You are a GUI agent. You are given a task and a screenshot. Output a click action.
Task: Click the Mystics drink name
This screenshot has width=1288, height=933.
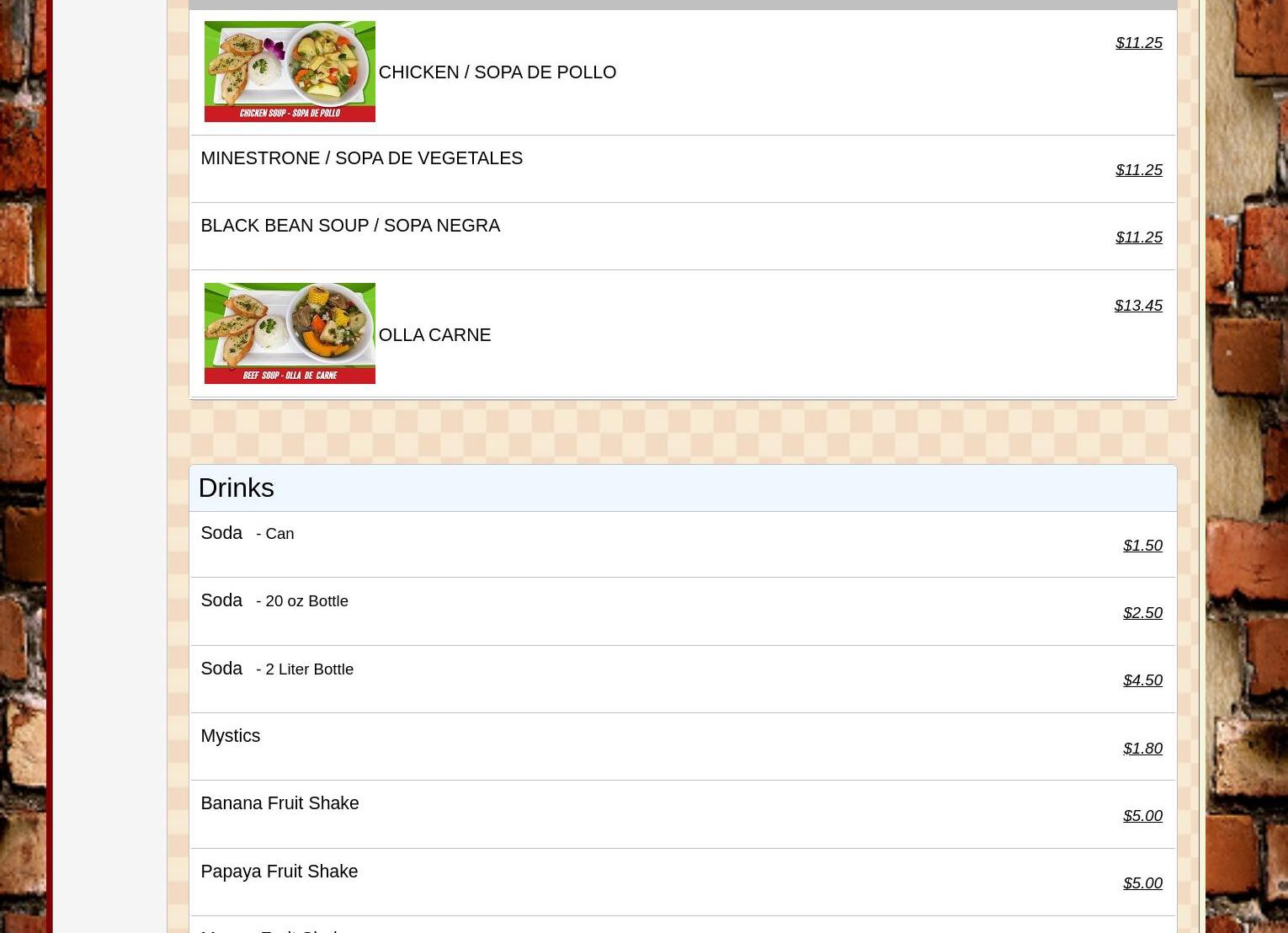(x=230, y=736)
